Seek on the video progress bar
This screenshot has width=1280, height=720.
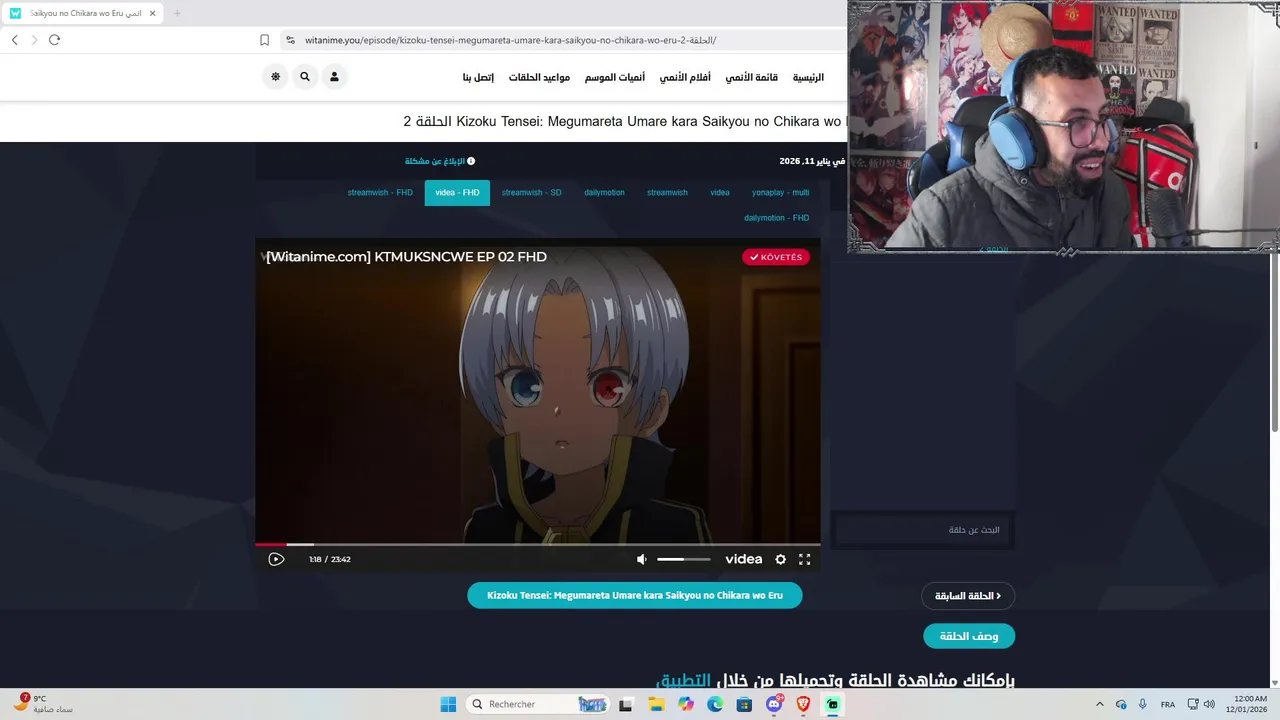537,545
